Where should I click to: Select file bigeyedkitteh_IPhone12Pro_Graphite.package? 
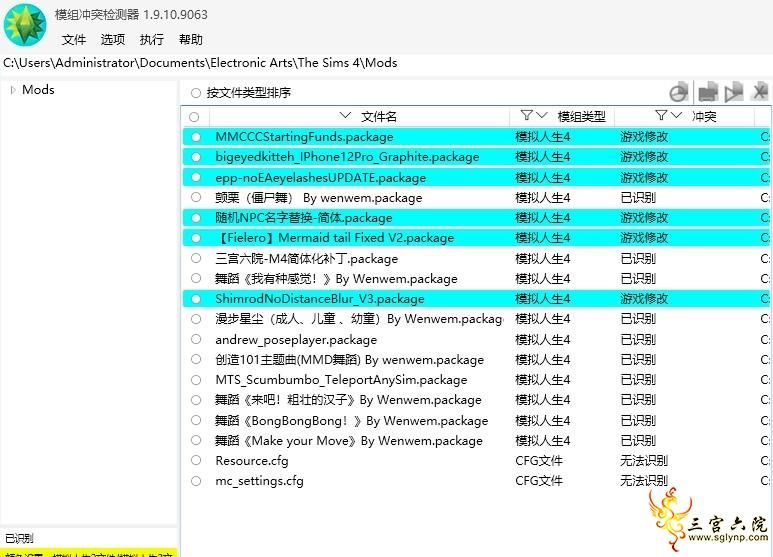click(347, 157)
